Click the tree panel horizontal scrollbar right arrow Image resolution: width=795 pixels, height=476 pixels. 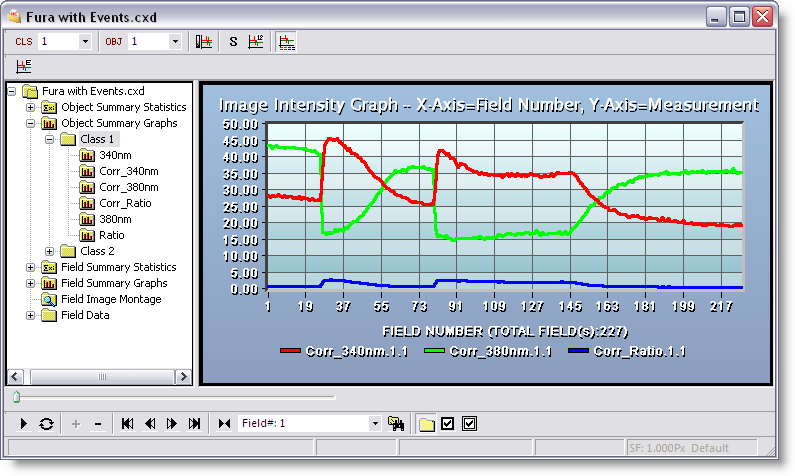pyautogui.click(x=183, y=377)
